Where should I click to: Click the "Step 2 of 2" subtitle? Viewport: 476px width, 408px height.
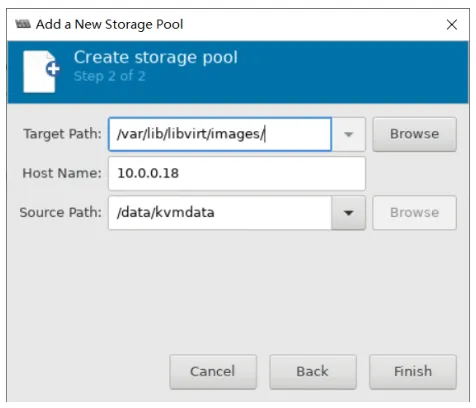(x=110, y=76)
